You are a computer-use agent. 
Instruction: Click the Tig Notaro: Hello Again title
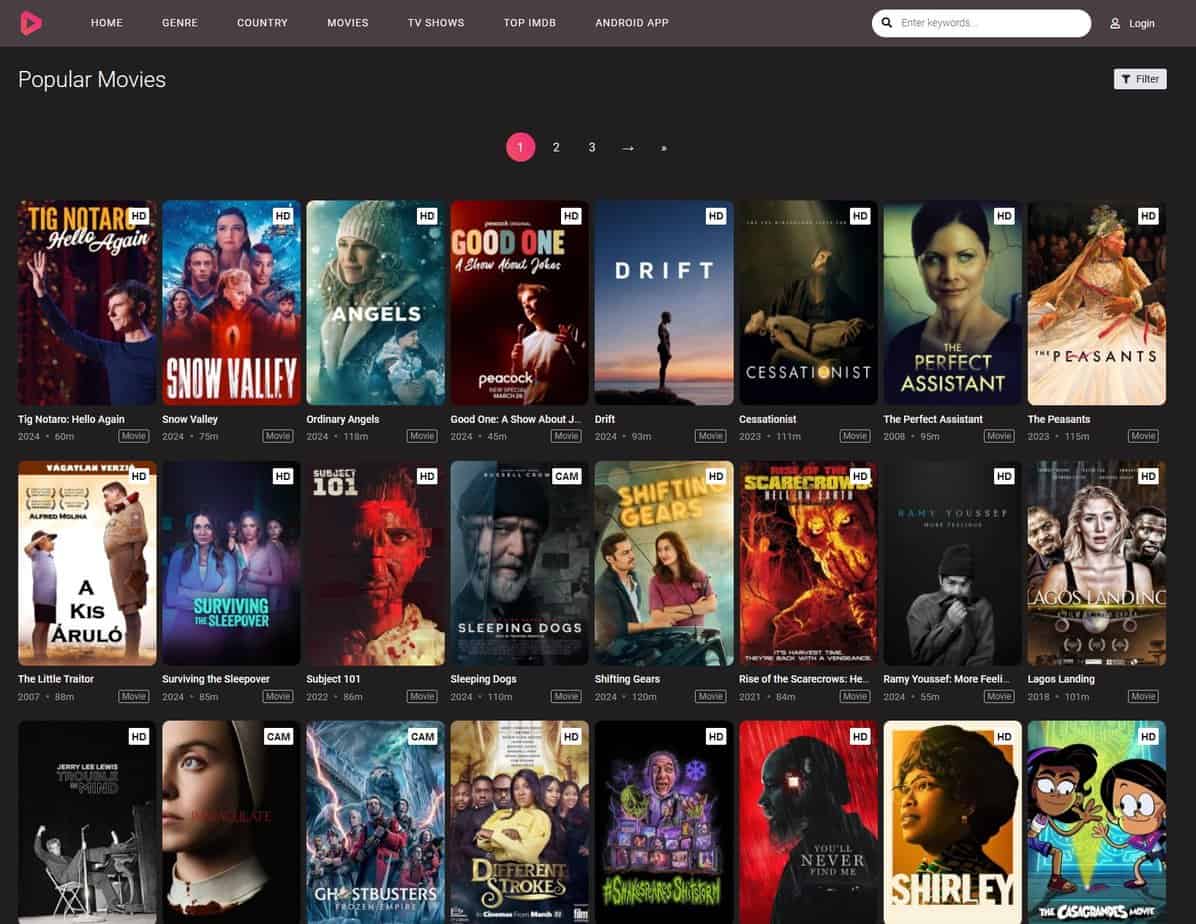pos(71,419)
